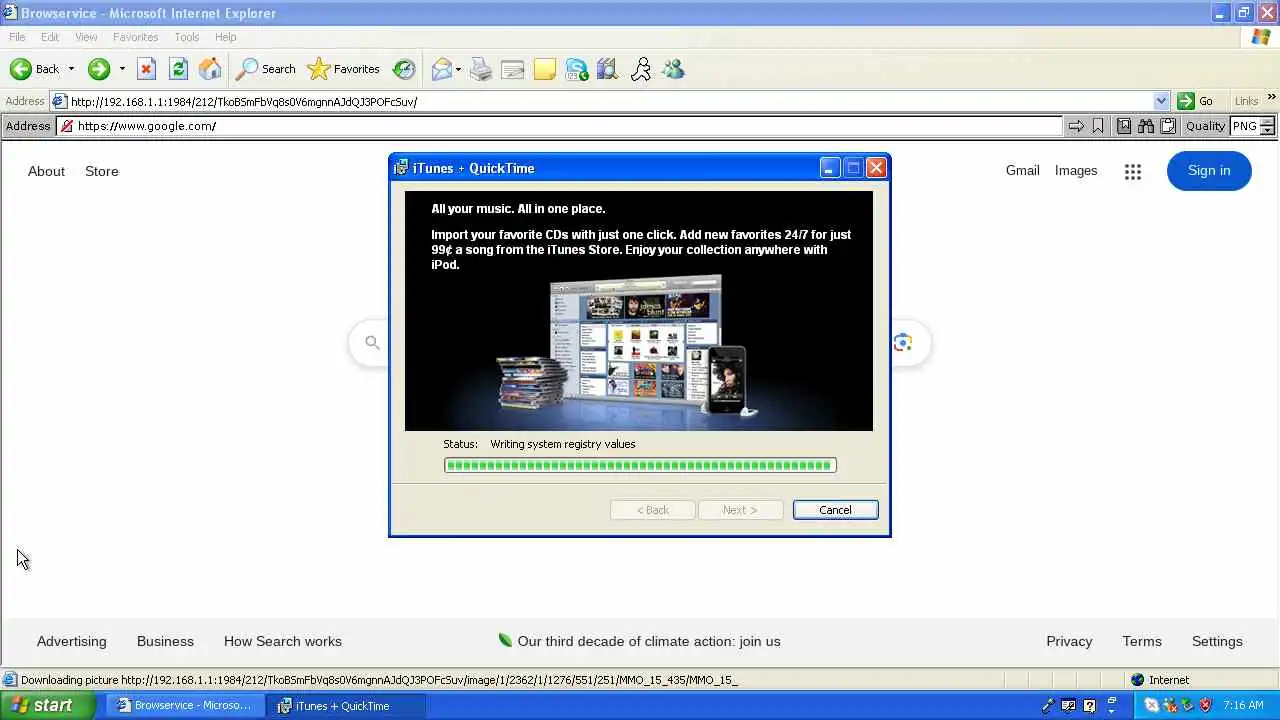Click the Research books toolbar icon
The height and width of the screenshot is (720, 1280).
(608, 69)
